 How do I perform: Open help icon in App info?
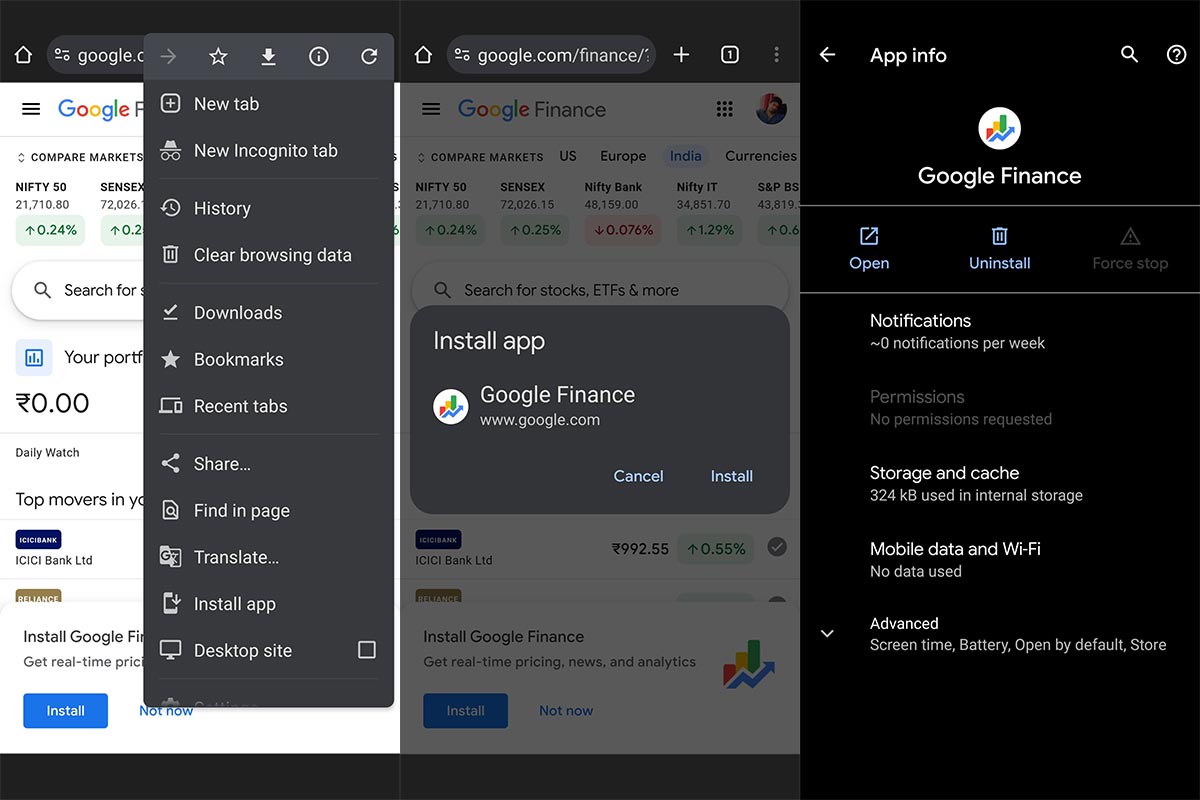pyautogui.click(x=1177, y=55)
